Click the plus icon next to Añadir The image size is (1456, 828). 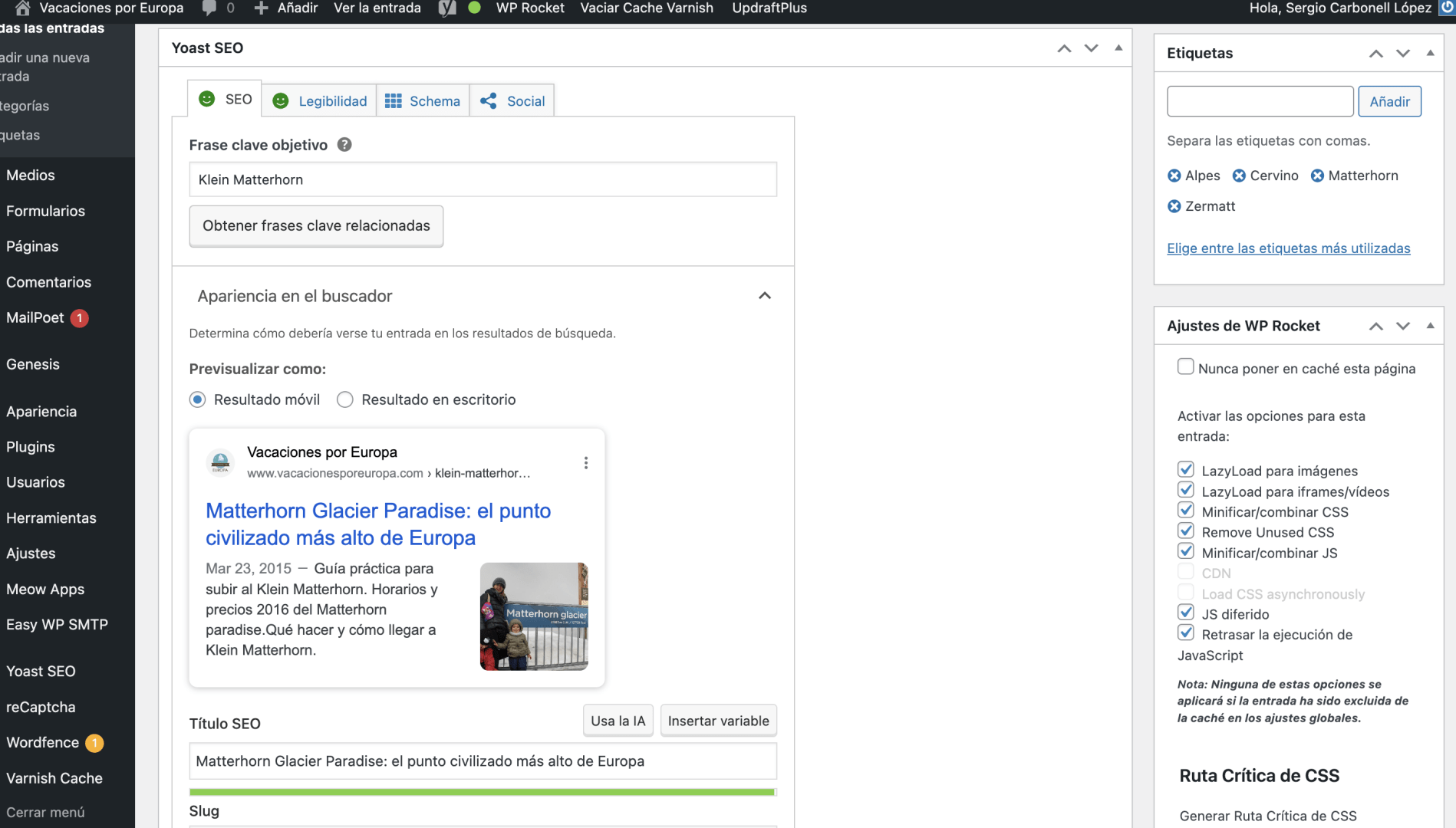point(261,8)
